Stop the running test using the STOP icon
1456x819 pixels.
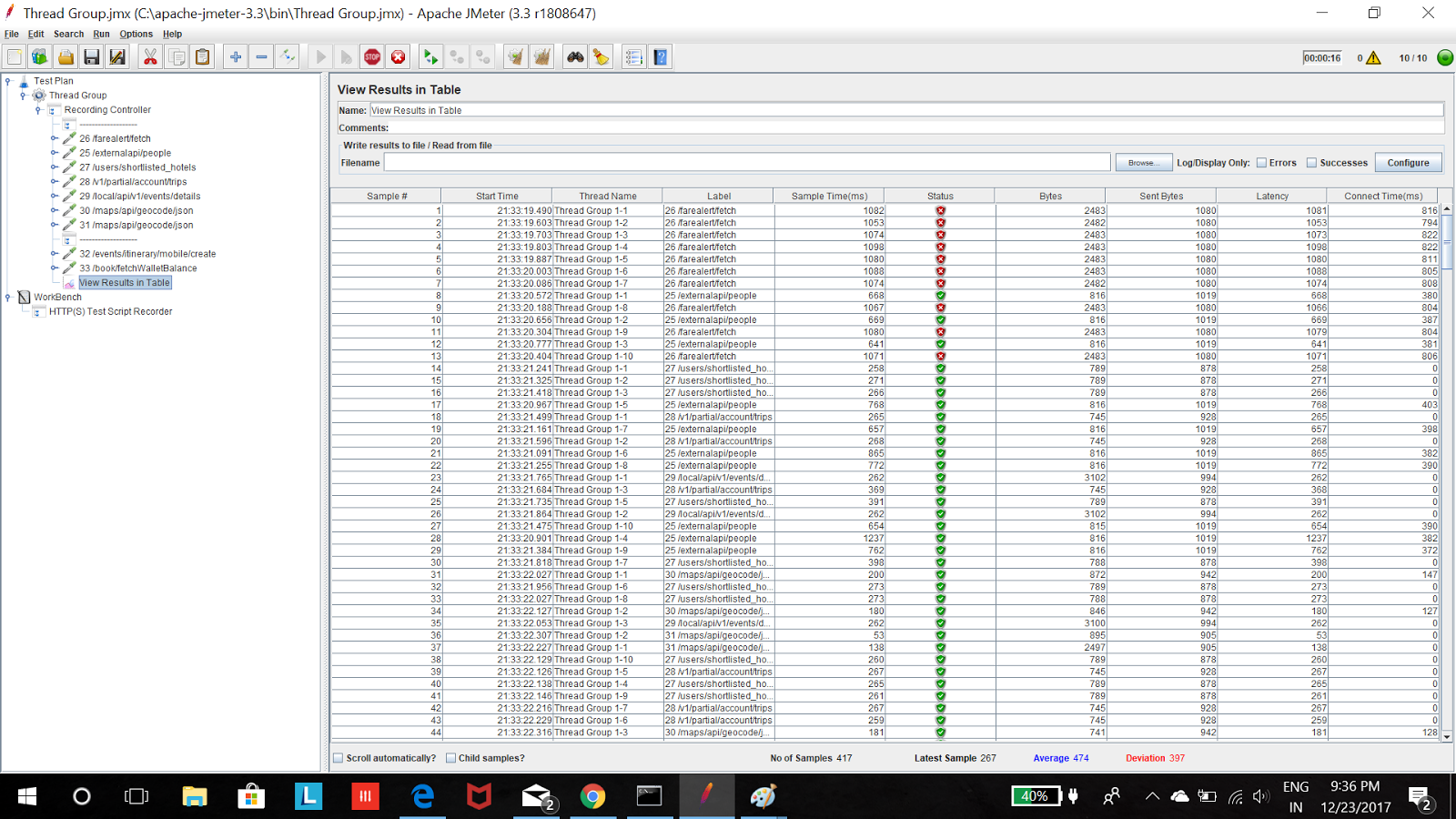pos(372,56)
